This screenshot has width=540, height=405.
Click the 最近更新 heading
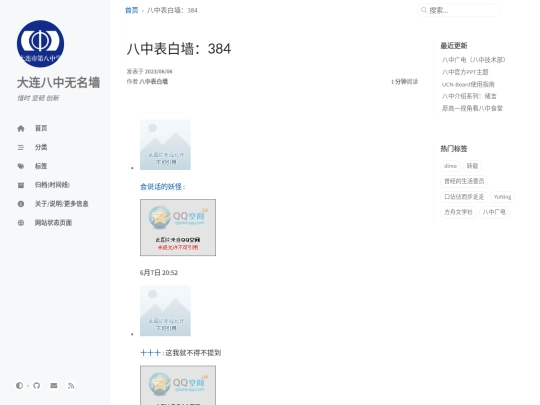click(454, 45)
